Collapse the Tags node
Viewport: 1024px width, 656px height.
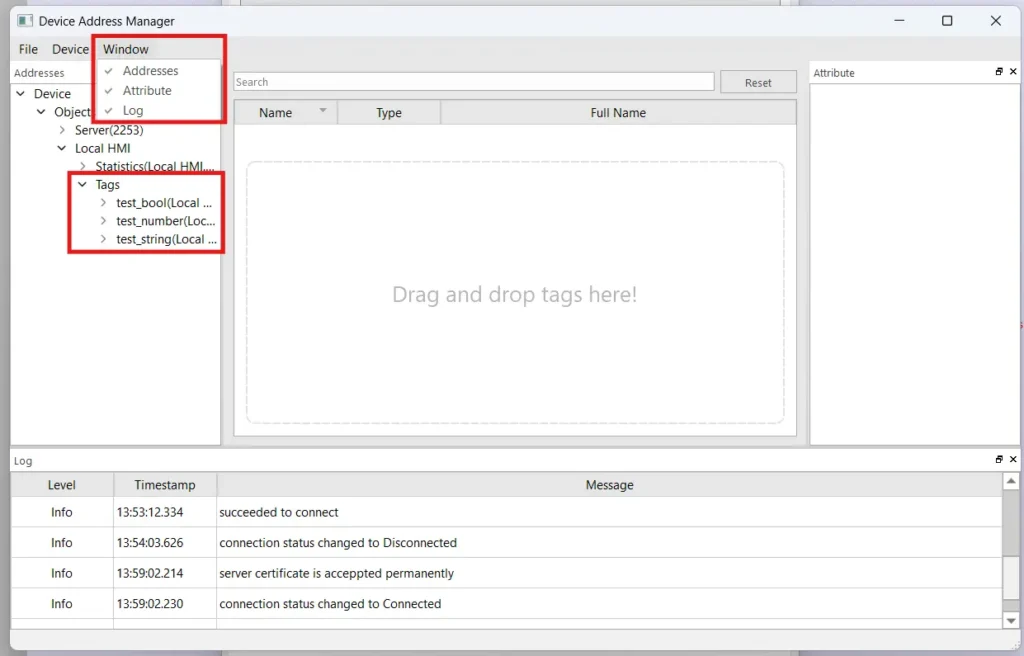pyautogui.click(x=84, y=184)
